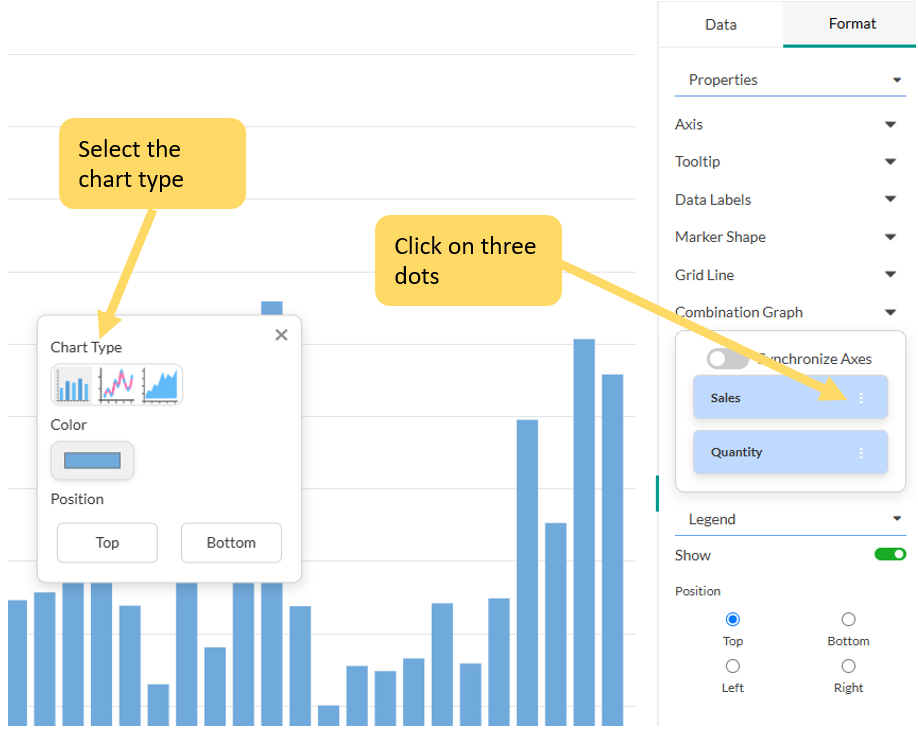Switch to the Data tab
Viewport: 918px width, 731px height.
(720, 24)
